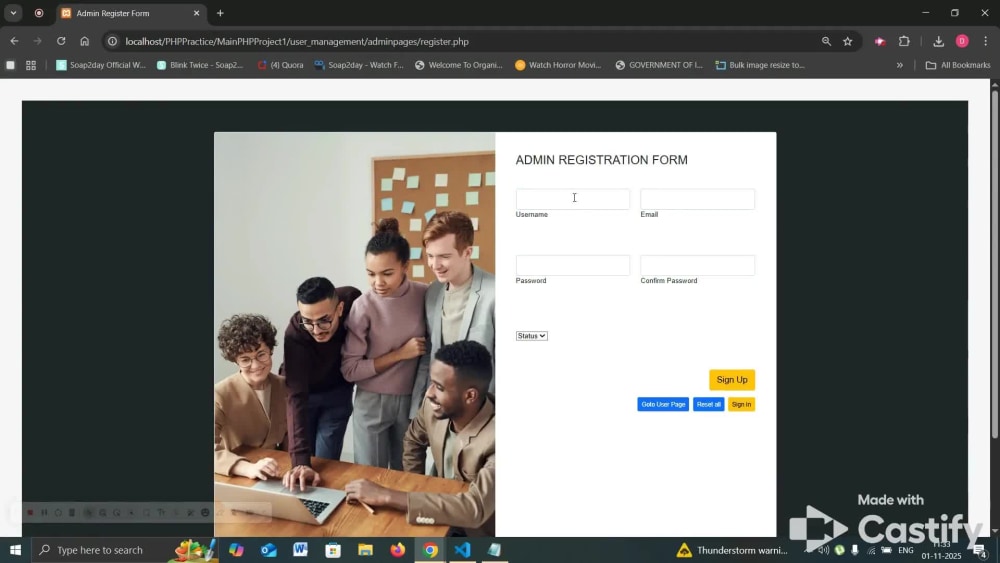Open Outlook from the taskbar
The image size is (1000, 563).
268,550
